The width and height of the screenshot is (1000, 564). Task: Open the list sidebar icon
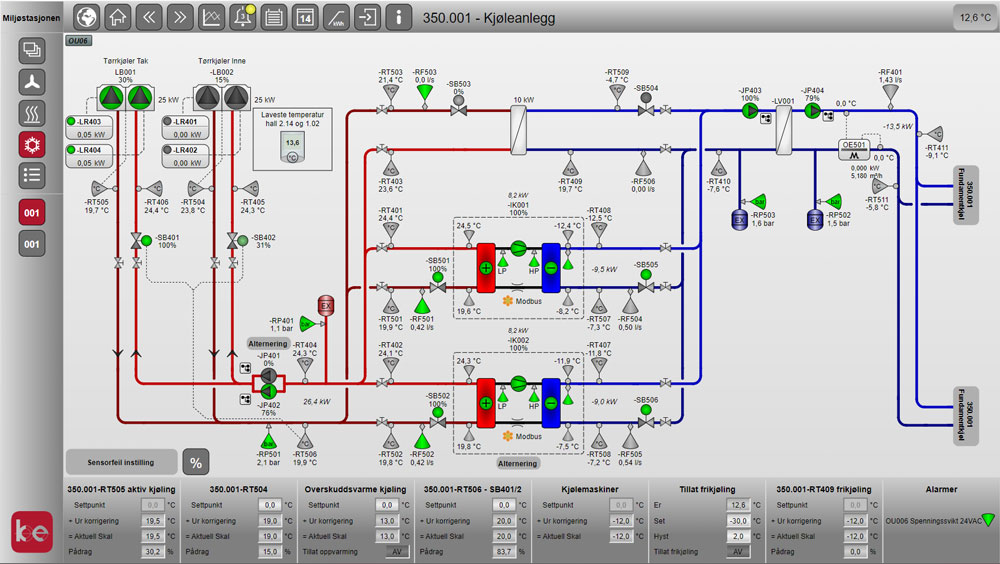[x=32, y=175]
